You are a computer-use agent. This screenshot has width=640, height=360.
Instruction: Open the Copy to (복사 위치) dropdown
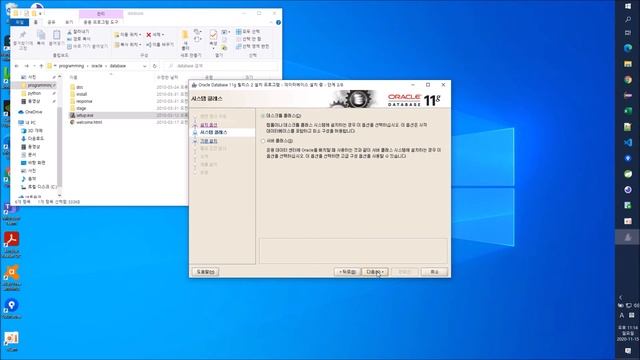(x=128, y=45)
